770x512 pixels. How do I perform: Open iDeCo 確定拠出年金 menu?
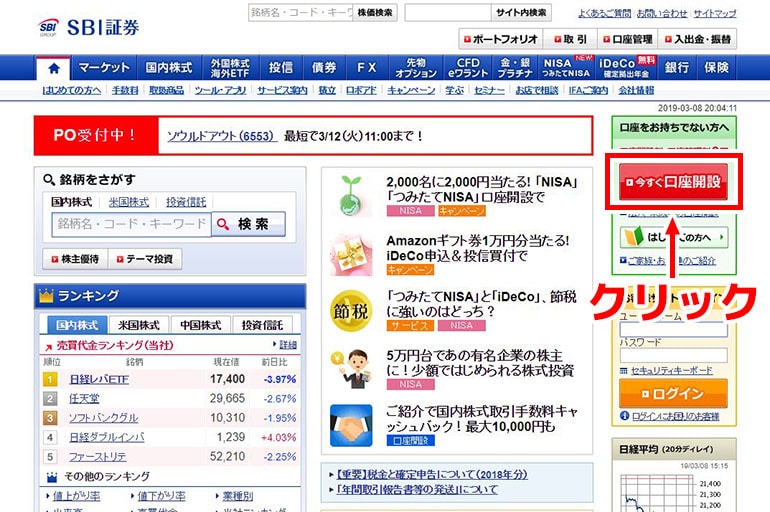(627, 68)
